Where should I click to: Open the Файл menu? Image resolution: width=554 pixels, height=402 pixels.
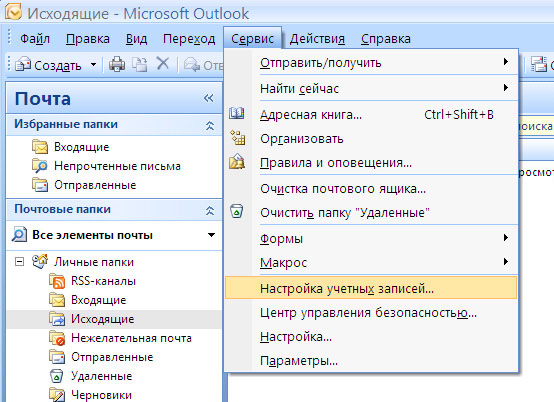pos(35,39)
